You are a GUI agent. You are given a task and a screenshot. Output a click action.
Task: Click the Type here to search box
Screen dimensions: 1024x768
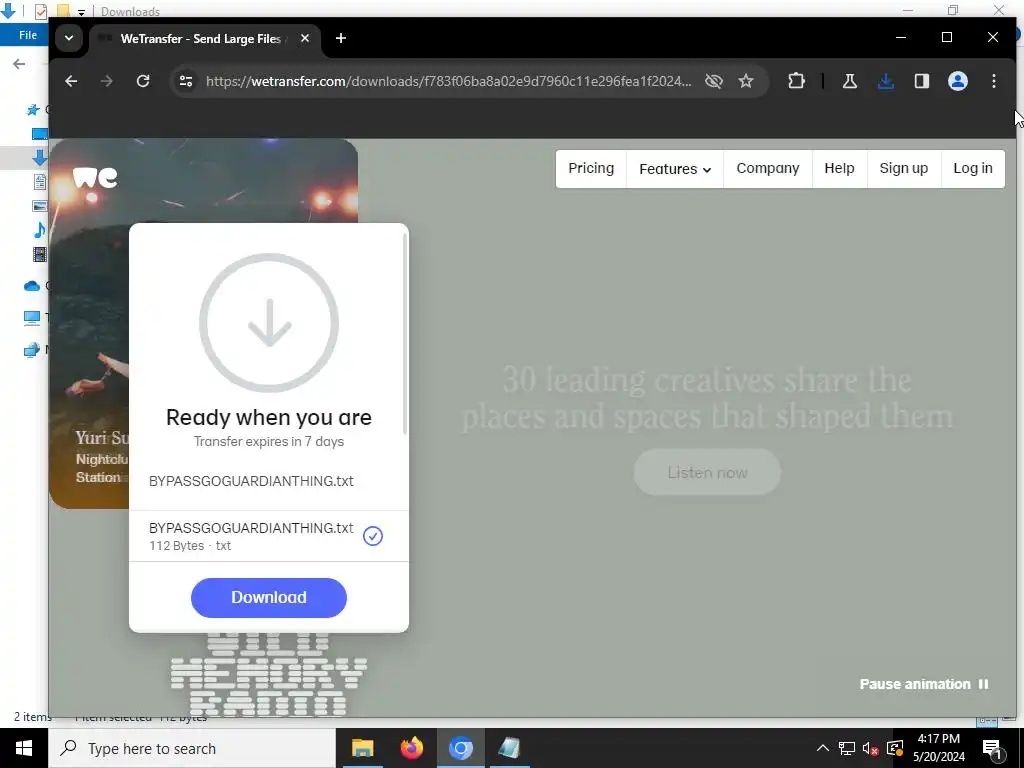(x=192, y=748)
